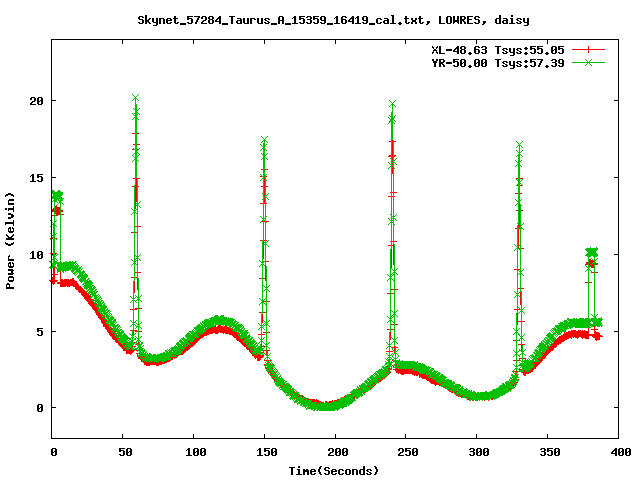Click x-axis tick label 100

point(195,452)
